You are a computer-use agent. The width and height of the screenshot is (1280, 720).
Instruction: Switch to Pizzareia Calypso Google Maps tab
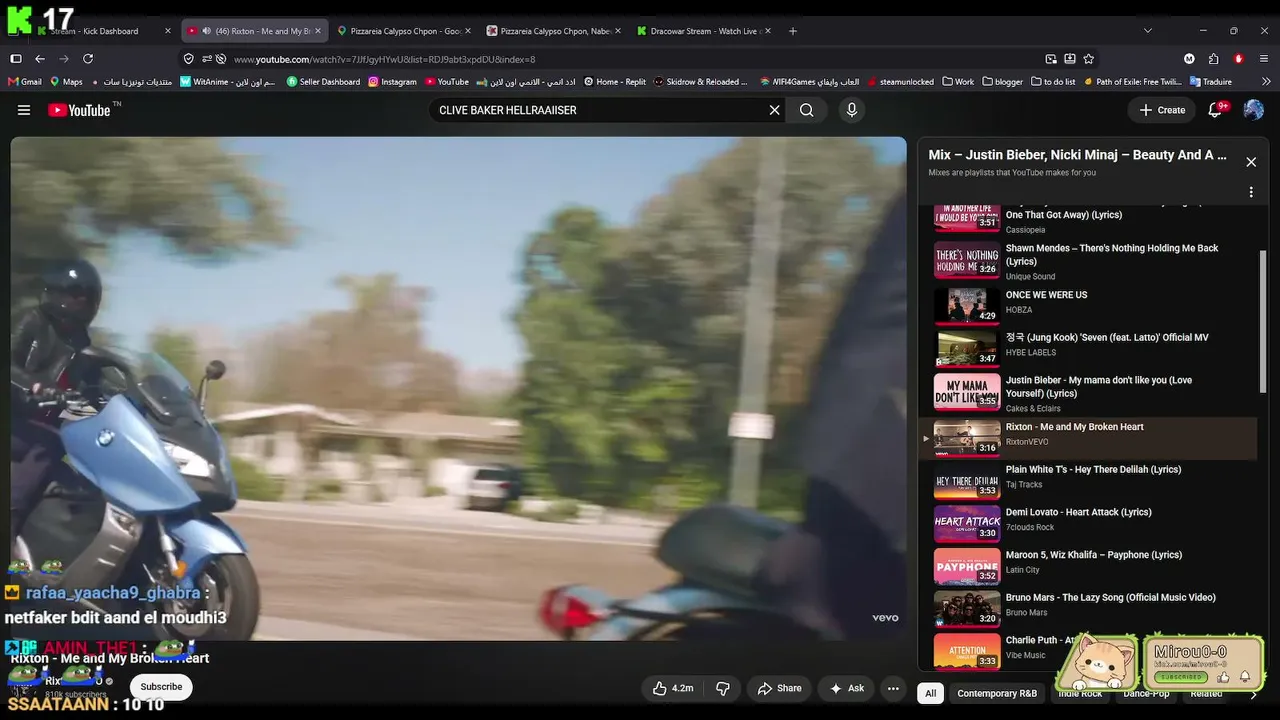(x=405, y=31)
